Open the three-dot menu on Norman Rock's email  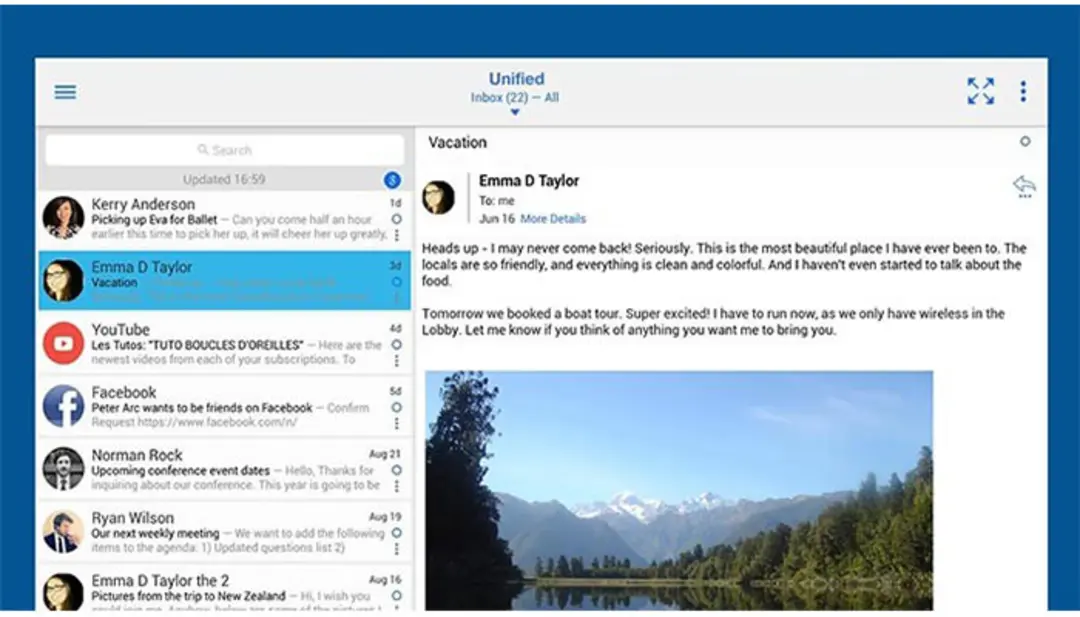[397, 485]
